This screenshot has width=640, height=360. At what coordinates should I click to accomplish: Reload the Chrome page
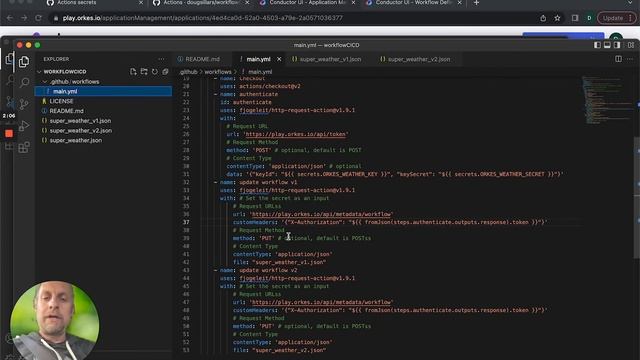click(x=38, y=18)
